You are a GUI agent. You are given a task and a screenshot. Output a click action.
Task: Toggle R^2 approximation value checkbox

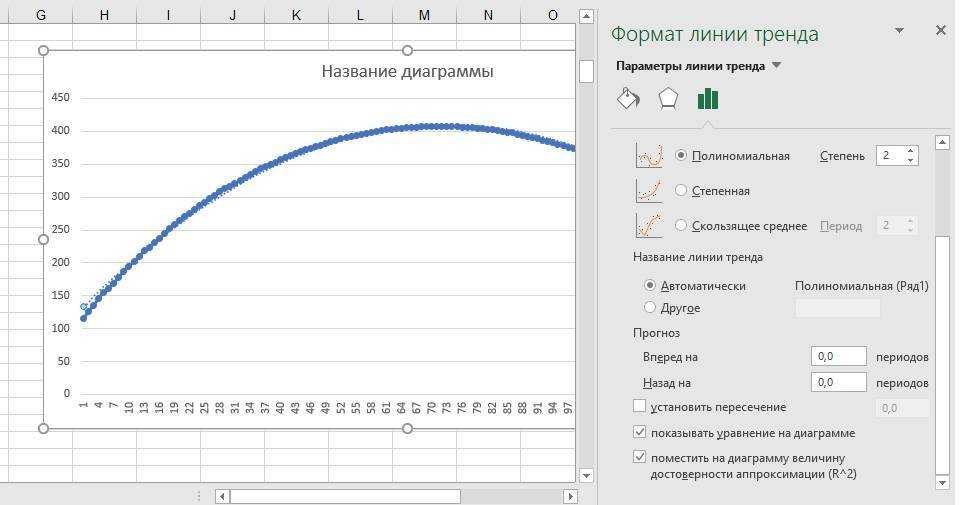640,457
